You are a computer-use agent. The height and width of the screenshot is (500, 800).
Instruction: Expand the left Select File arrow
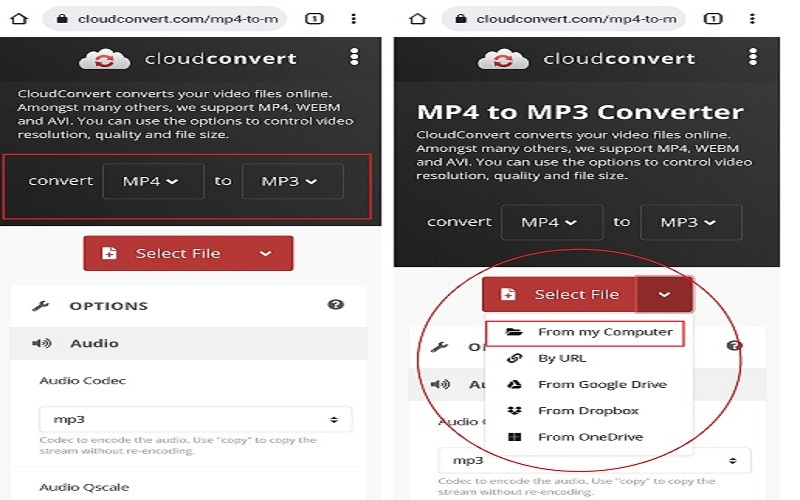(x=265, y=253)
